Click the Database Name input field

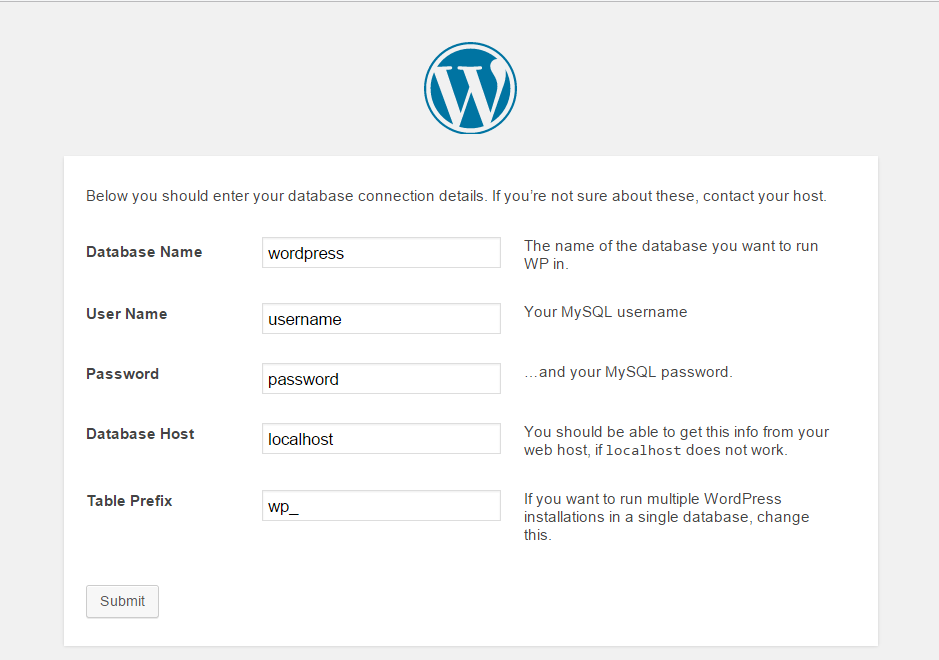380,252
